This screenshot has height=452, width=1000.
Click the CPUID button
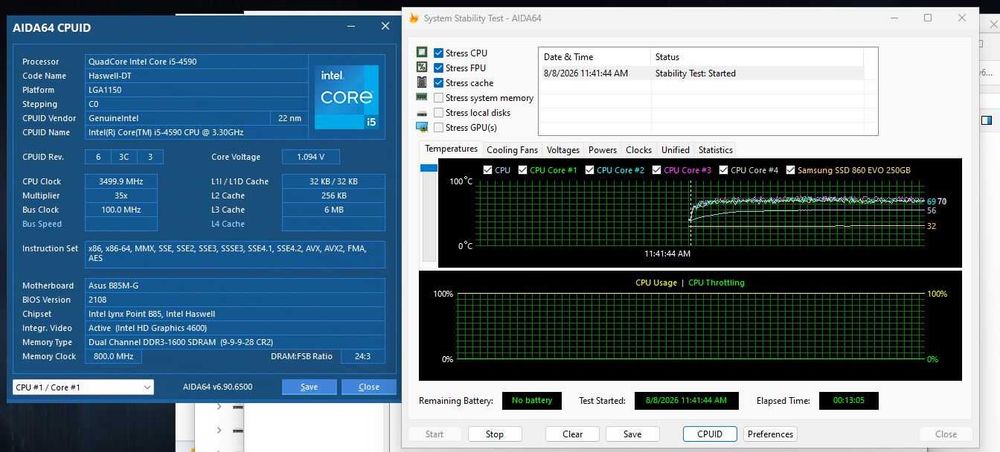(710, 434)
